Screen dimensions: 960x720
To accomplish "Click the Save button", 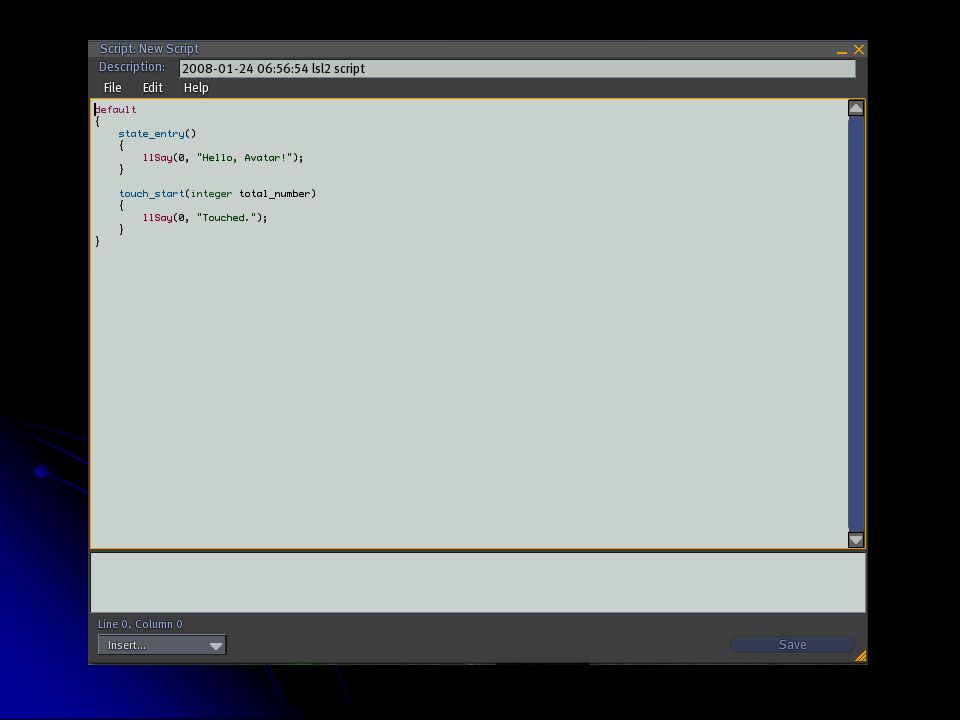I will tap(792, 645).
